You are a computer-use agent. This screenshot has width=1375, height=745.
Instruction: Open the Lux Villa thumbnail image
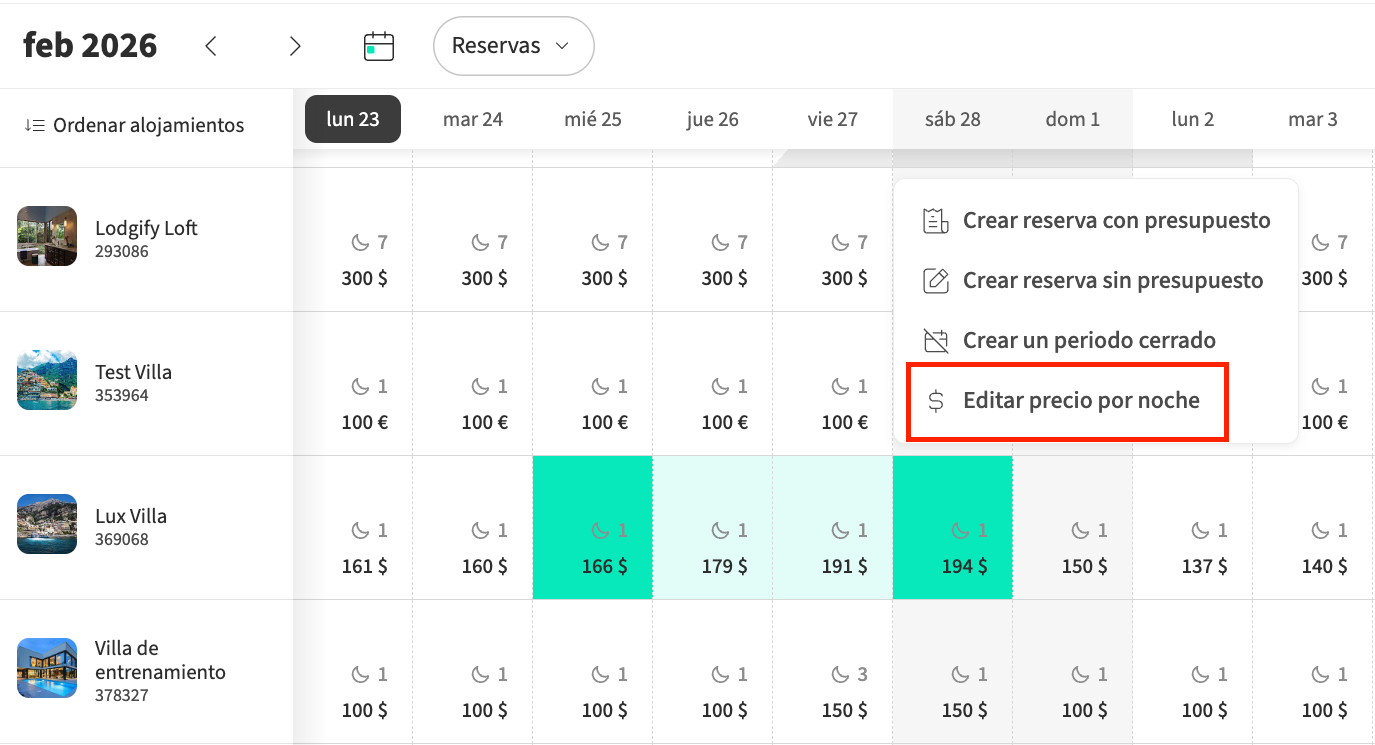pyautogui.click(x=47, y=524)
